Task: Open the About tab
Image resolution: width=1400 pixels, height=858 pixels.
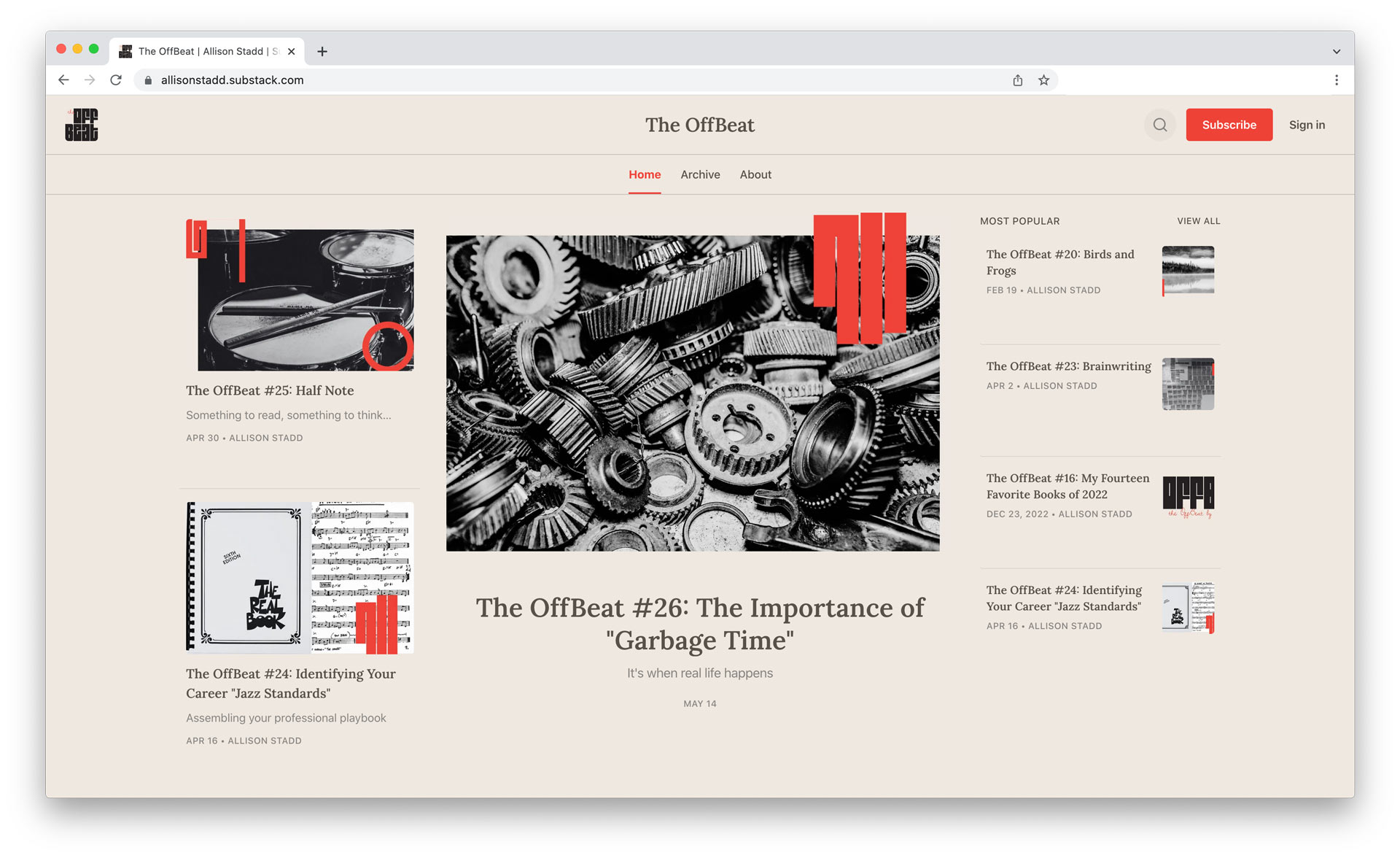Action: pos(755,174)
